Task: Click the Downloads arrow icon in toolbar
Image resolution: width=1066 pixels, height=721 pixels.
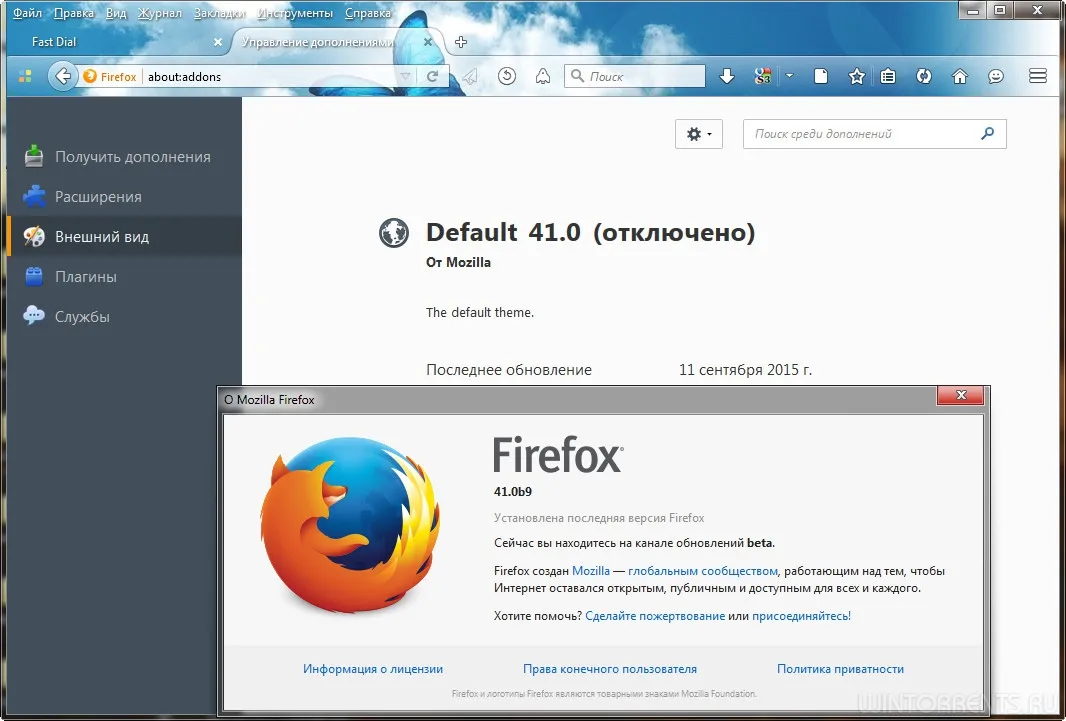Action: pos(727,76)
